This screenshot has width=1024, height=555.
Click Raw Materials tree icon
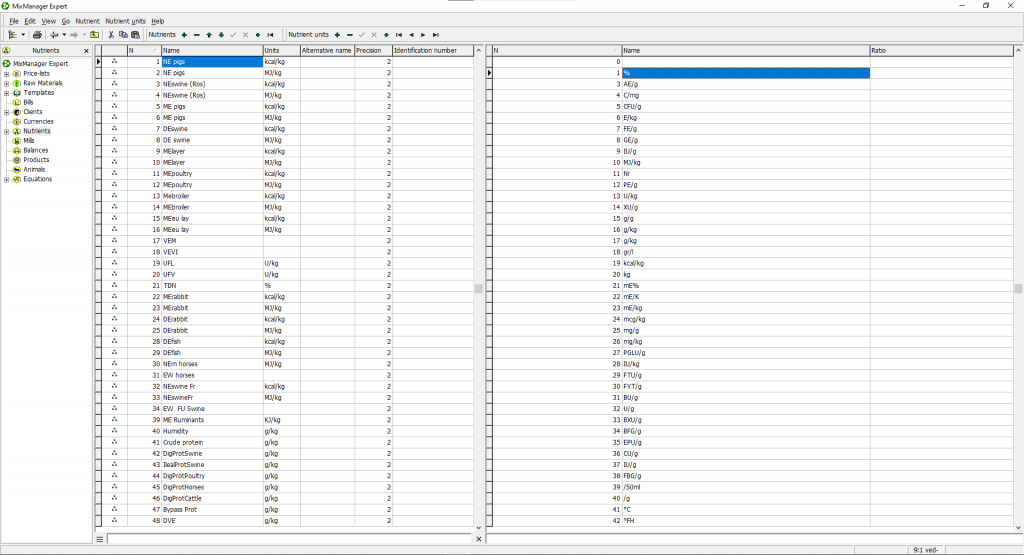17,83
